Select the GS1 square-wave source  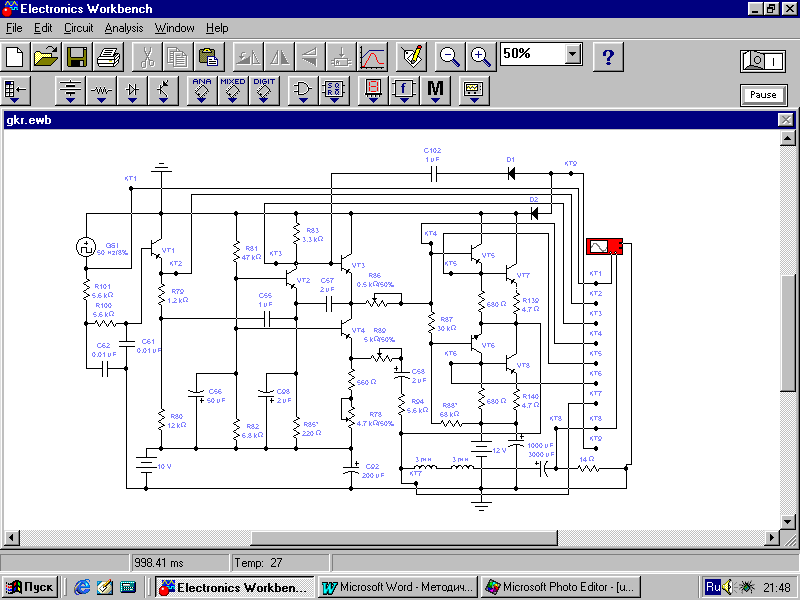pyautogui.click(x=86, y=247)
